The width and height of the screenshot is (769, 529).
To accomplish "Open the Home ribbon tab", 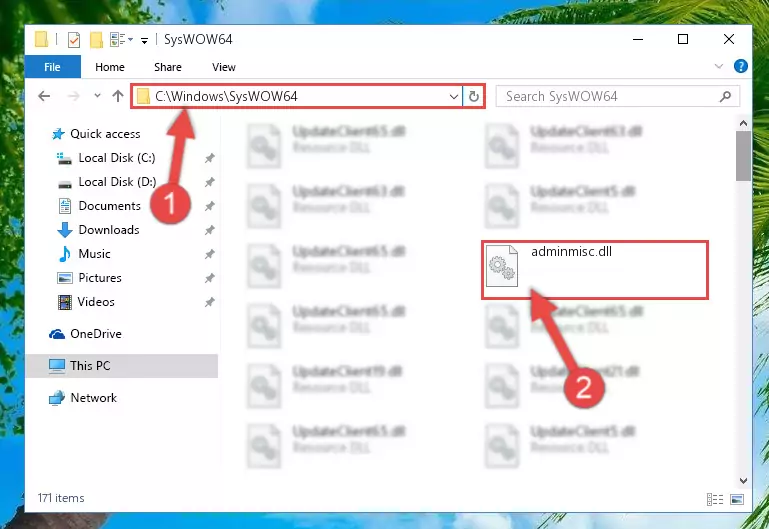I will [x=110, y=67].
